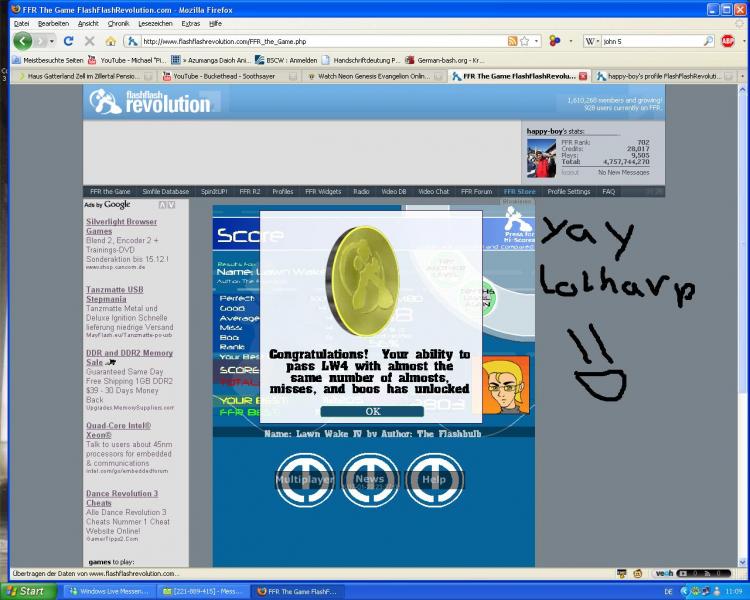Open Profiles nav link
The image size is (750, 600).
[x=283, y=191]
